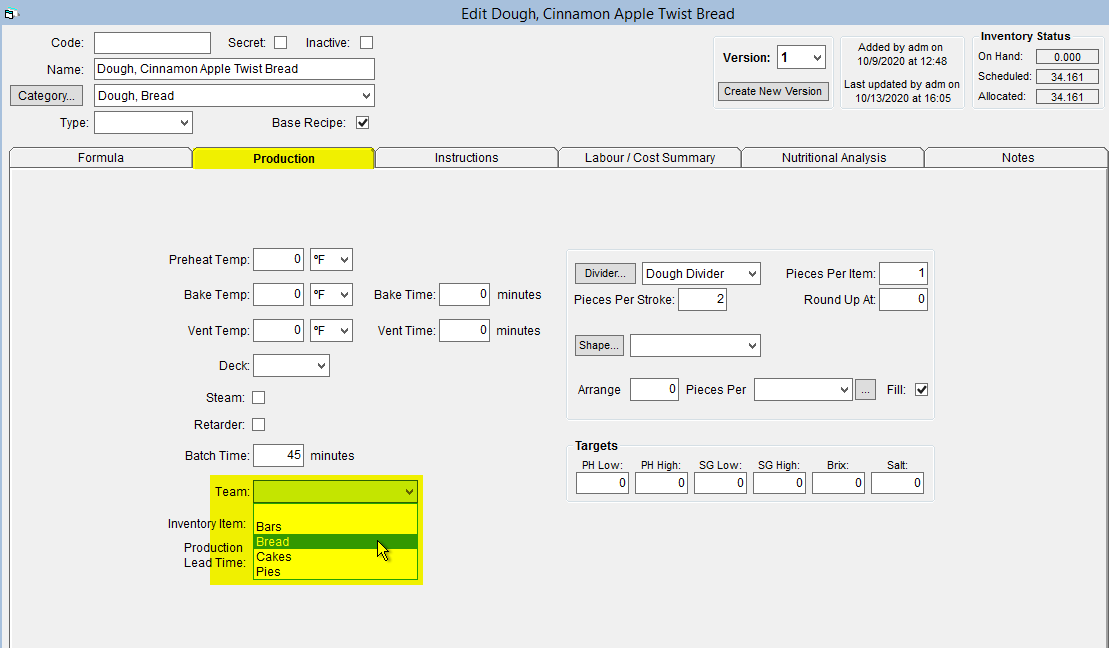The width and height of the screenshot is (1109, 648).
Task: Click the Name field
Action: (x=234, y=69)
